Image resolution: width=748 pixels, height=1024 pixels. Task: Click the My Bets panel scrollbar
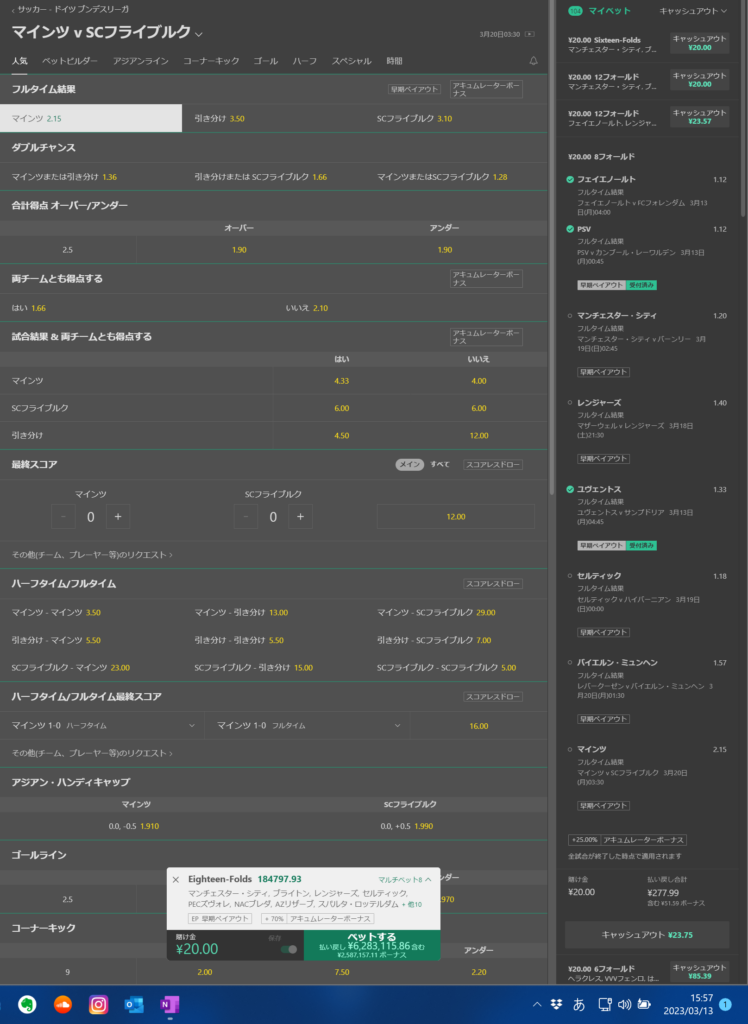743,108
